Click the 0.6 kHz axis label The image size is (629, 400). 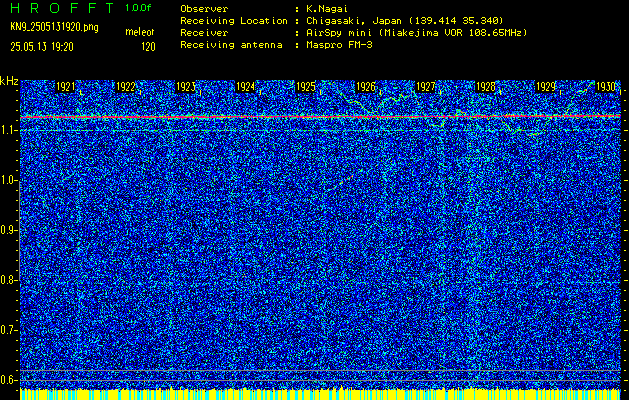click(x=8, y=380)
